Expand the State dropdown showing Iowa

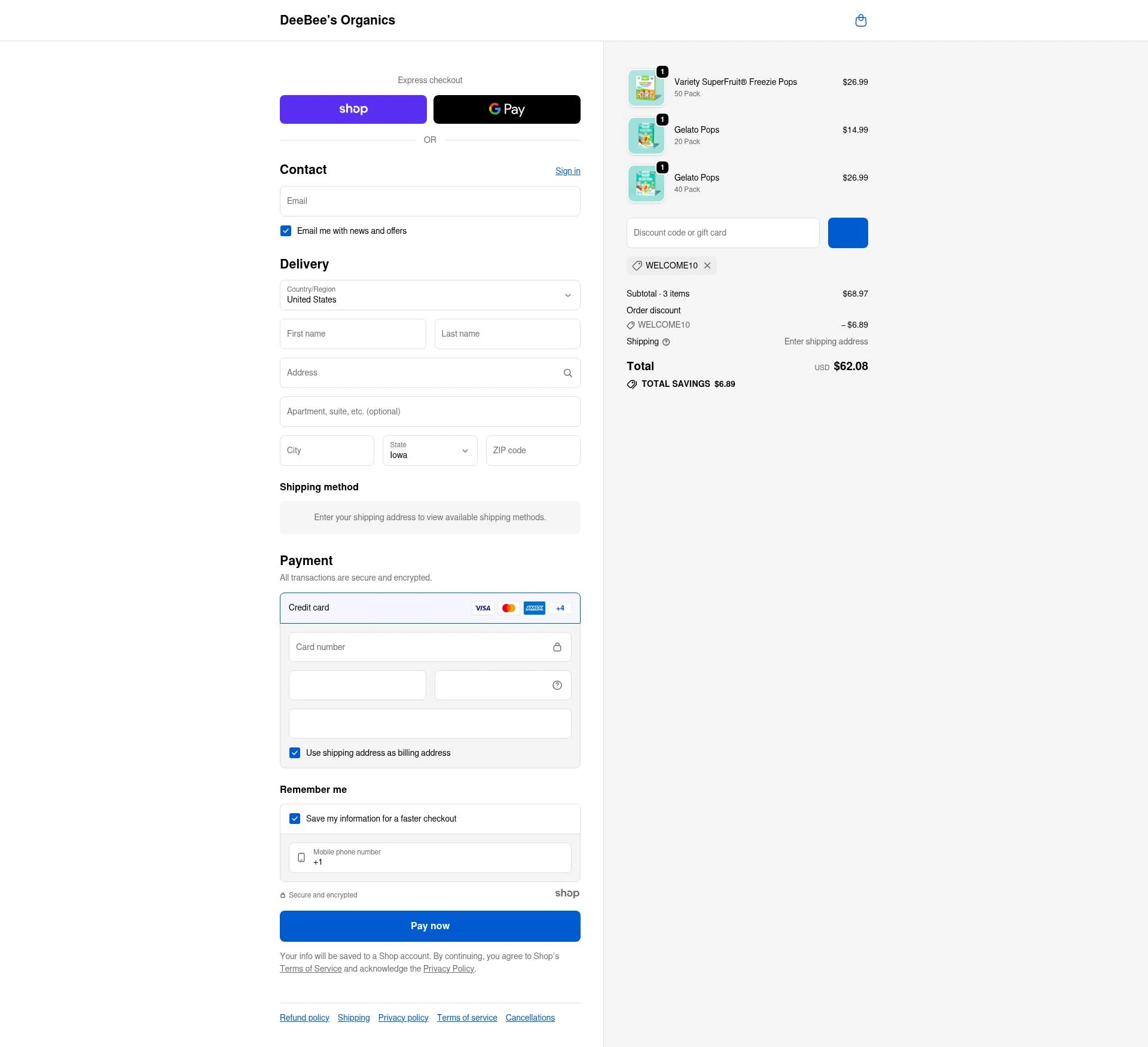[430, 451]
